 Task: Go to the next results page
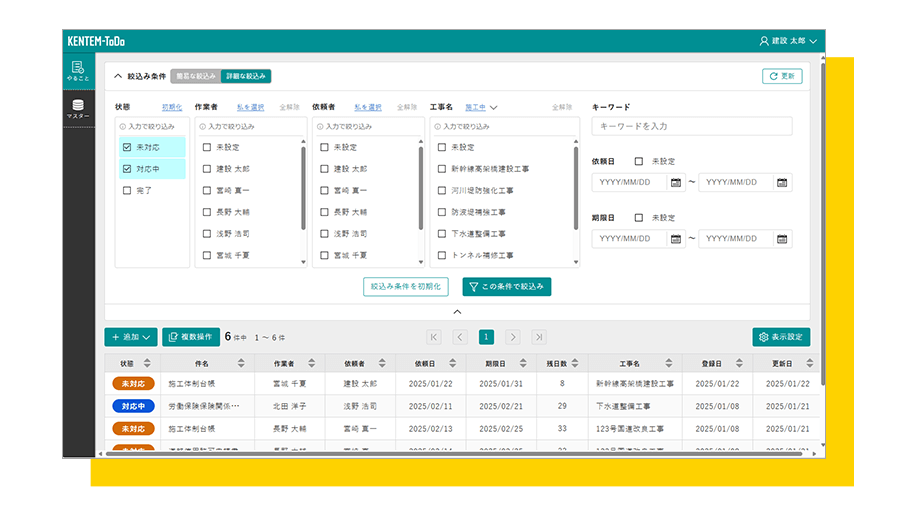point(512,338)
